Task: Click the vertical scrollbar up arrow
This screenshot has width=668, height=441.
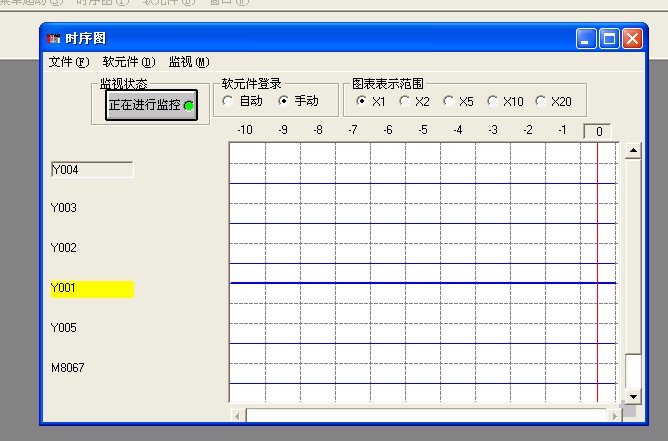Action: (632, 151)
